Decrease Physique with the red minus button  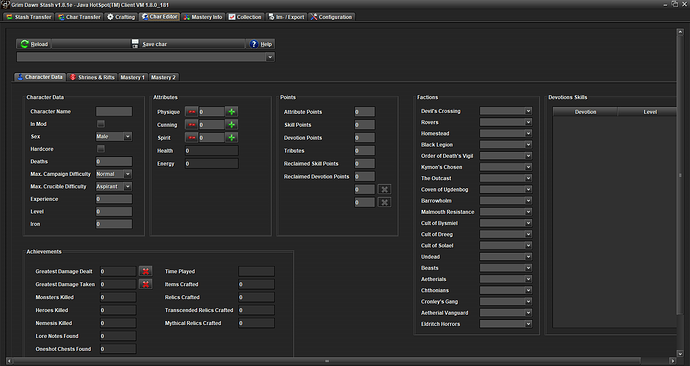pyautogui.click(x=191, y=112)
